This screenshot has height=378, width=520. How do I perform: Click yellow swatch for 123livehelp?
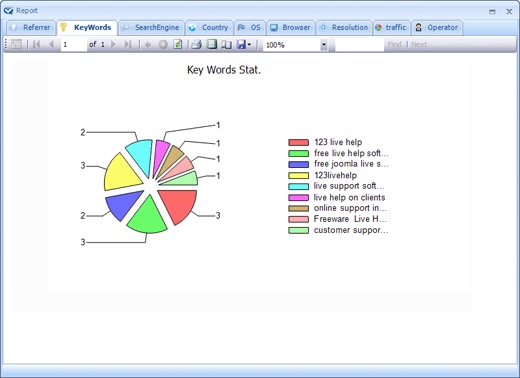point(298,176)
